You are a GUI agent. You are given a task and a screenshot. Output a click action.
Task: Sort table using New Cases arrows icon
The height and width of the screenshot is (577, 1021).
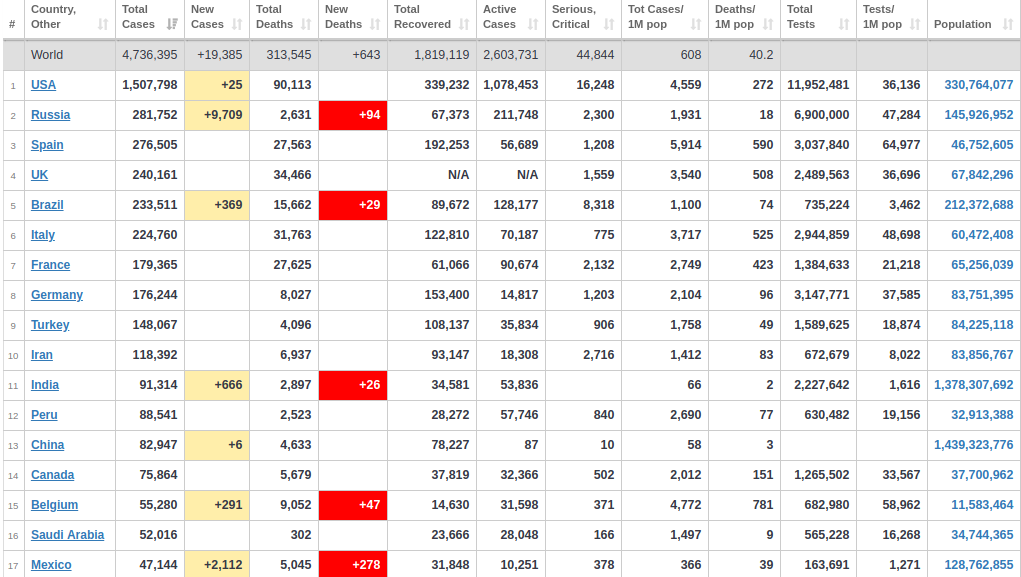pos(237,25)
